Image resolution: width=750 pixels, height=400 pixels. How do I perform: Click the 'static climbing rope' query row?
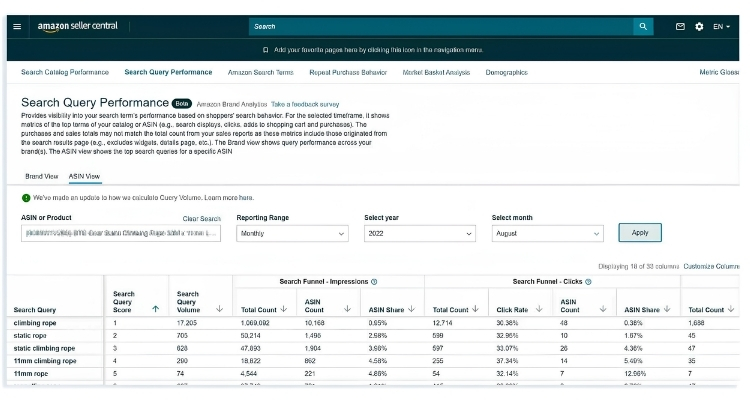coord(373,348)
